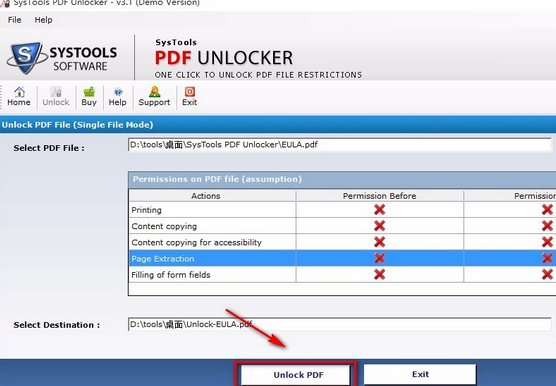Click Printing's Permission Before red X
The image size is (556, 386).
[x=379, y=210]
